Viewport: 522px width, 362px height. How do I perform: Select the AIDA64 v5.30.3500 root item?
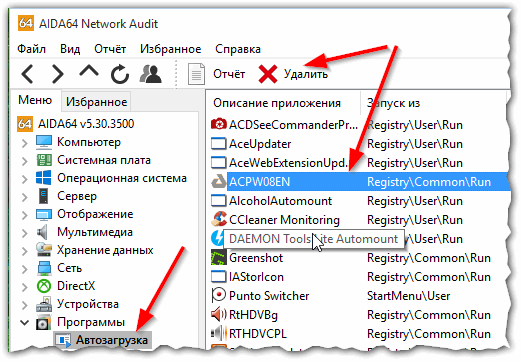click(86, 124)
